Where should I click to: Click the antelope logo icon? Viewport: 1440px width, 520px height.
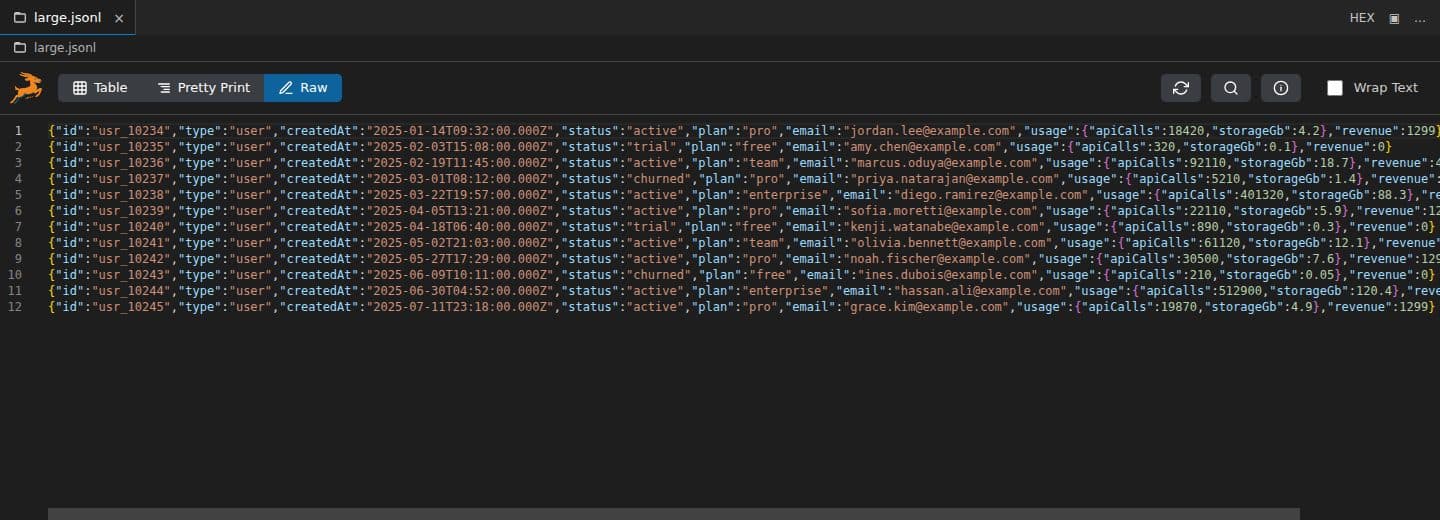[x=27, y=88]
